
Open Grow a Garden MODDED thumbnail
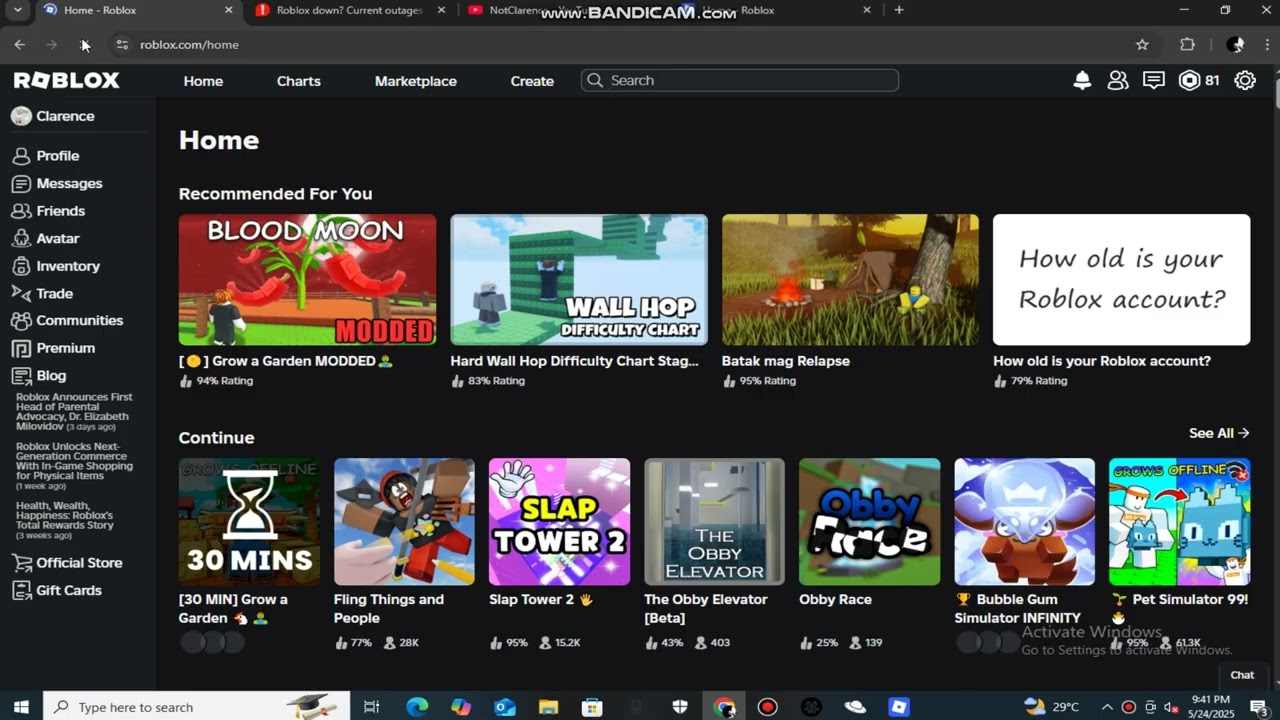click(307, 280)
